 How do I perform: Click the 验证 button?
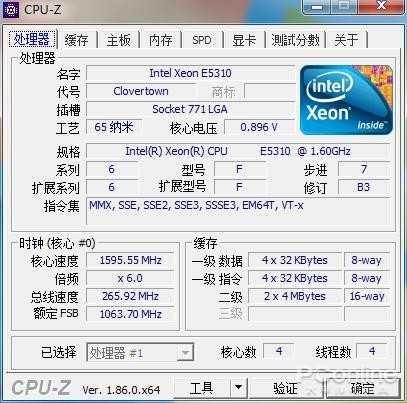(x=286, y=388)
